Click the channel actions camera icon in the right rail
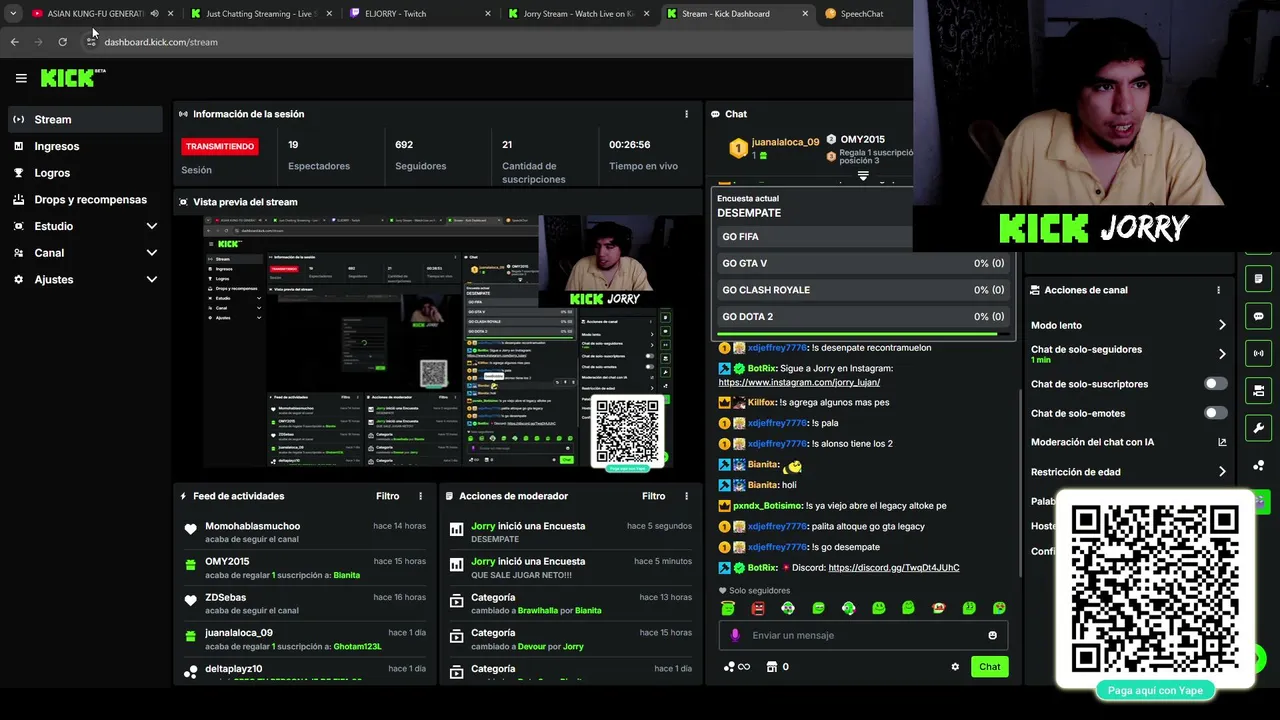1280x720 pixels. [1258, 390]
